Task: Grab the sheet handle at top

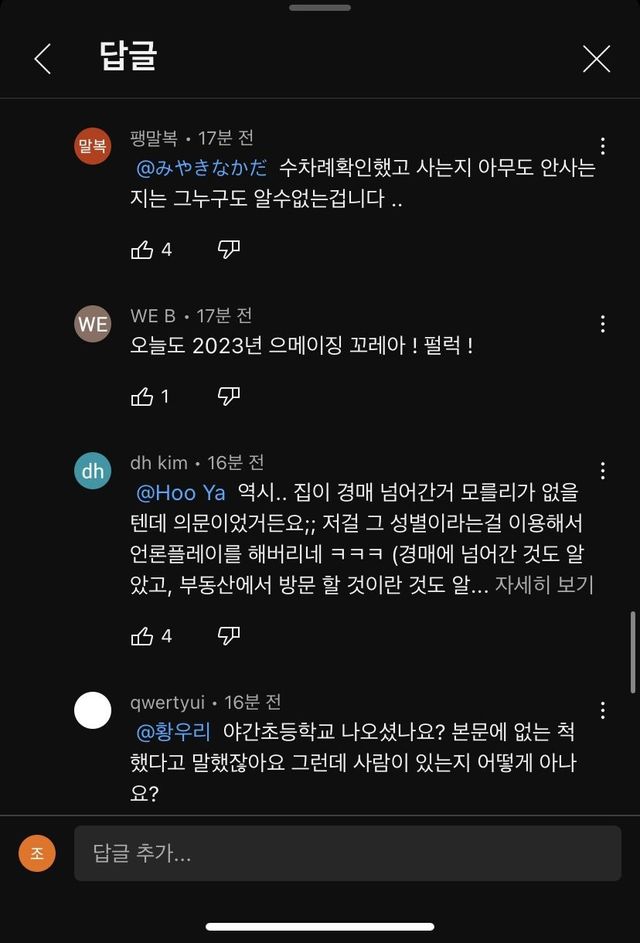Action: [x=320, y=8]
